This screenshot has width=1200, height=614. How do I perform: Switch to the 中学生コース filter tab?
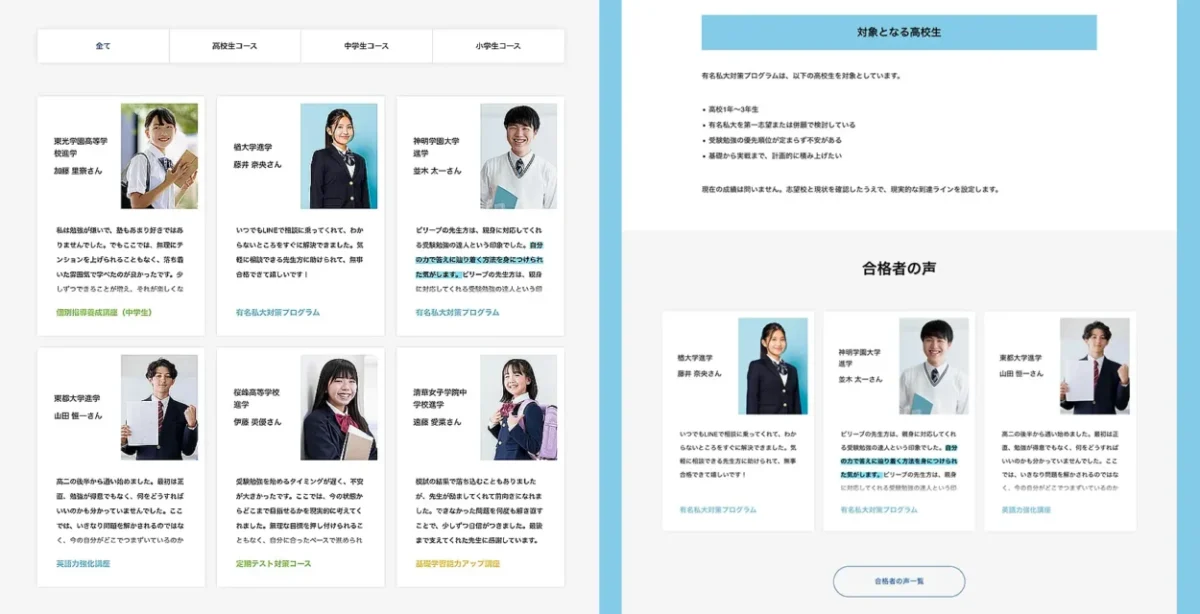[367, 46]
